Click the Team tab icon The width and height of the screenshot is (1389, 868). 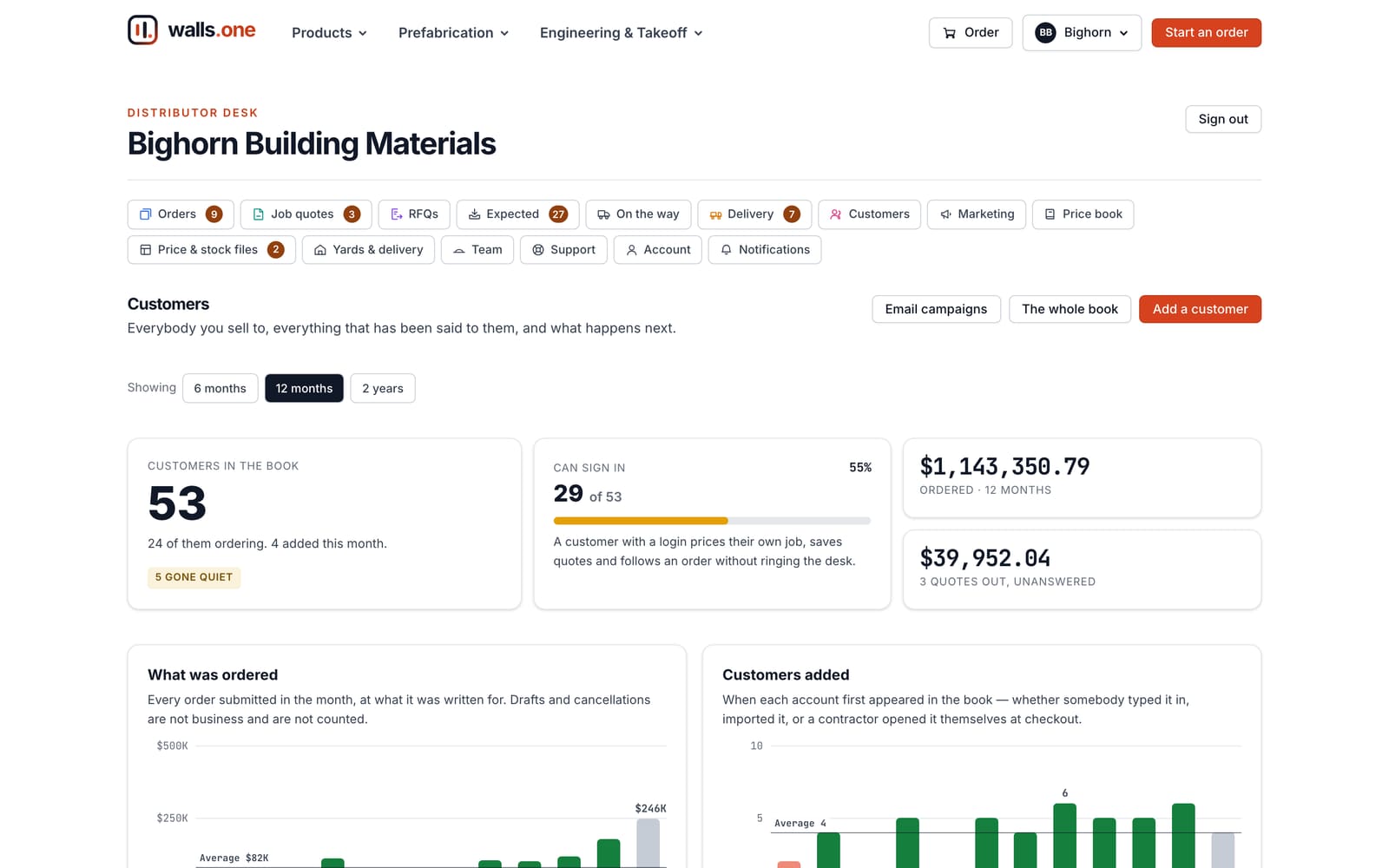click(459, 250)
